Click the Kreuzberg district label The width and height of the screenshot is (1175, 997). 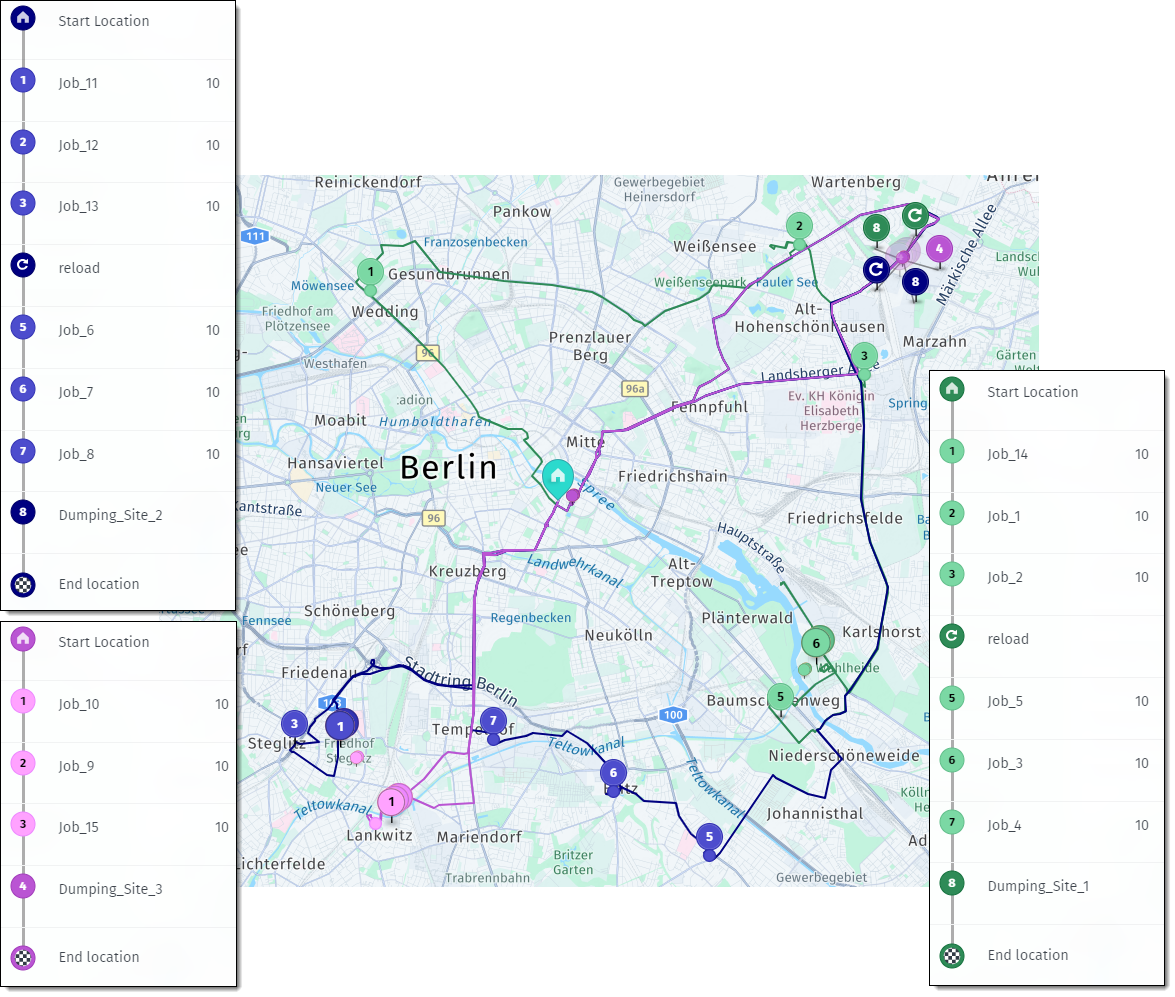pos(468,571)
